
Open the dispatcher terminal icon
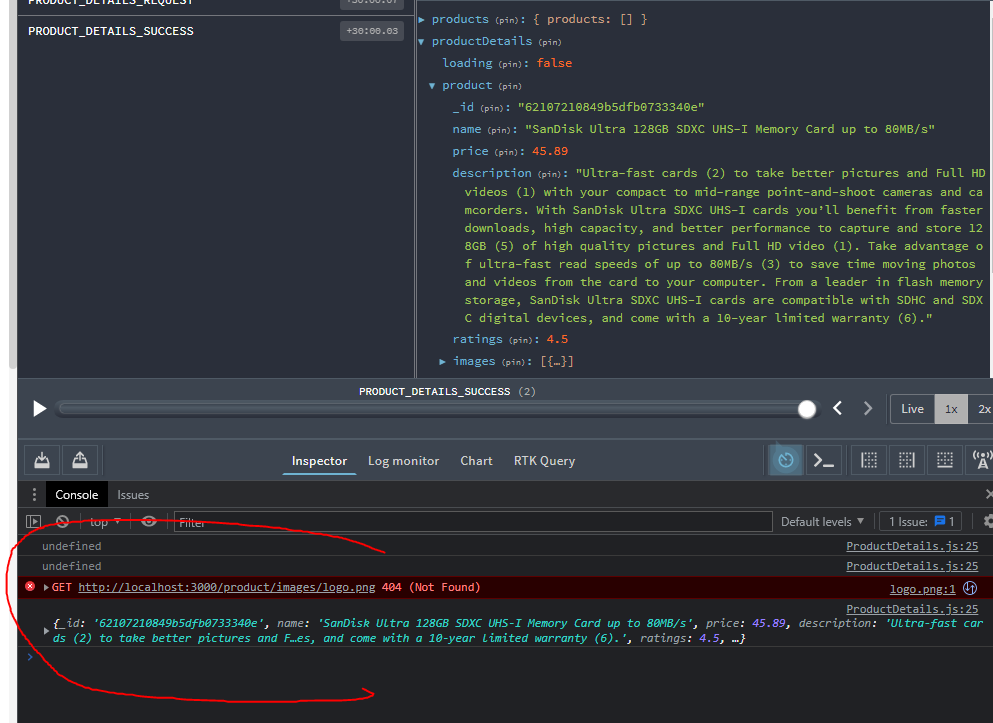(x=823, y=460)
